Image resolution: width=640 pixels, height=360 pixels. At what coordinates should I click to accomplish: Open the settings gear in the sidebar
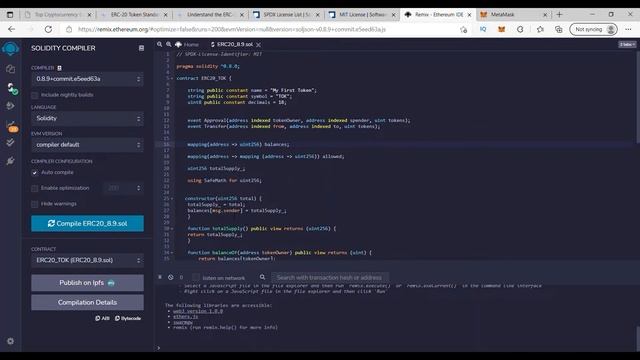tap(11, 341)
